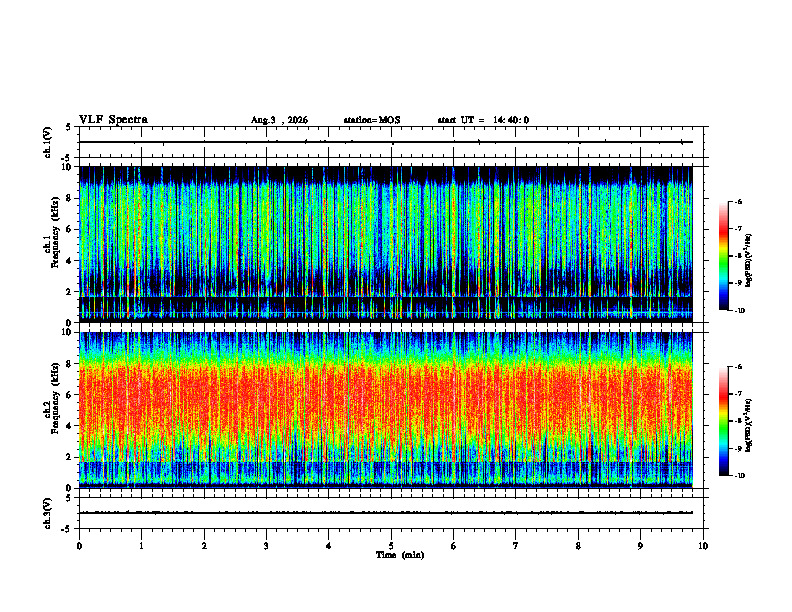Viewport: 792px width, 612px height.
Task: Click the time axis tick label "8"
Action: tap(578, 546)
